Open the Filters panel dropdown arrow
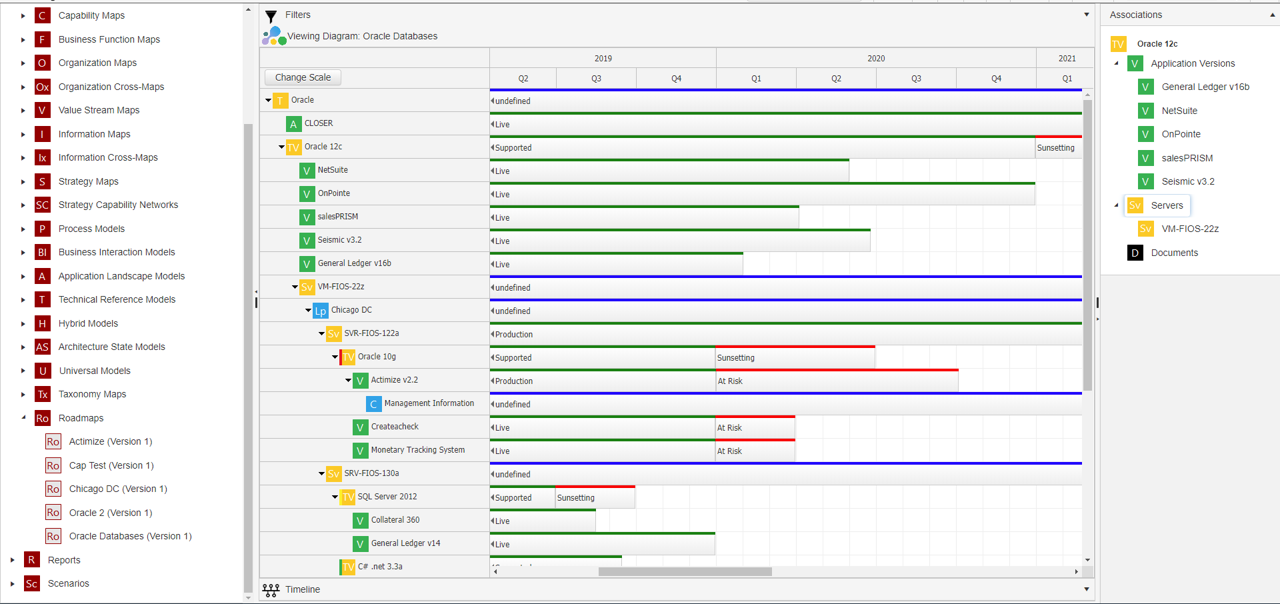Viewport: 1280px width, 604px height. (1087, 15)
